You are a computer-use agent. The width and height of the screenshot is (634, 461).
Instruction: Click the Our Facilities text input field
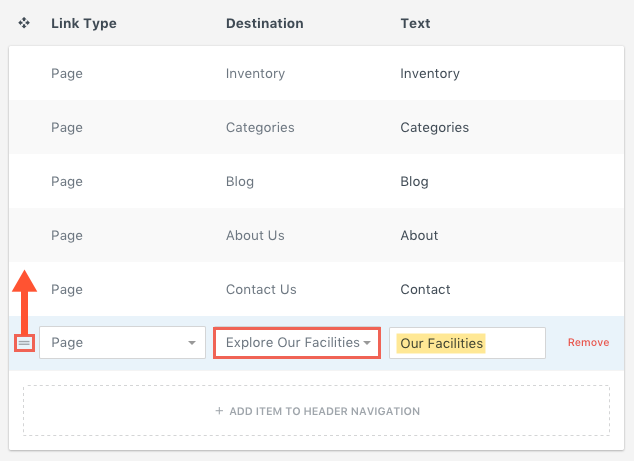tap(467, 343)
